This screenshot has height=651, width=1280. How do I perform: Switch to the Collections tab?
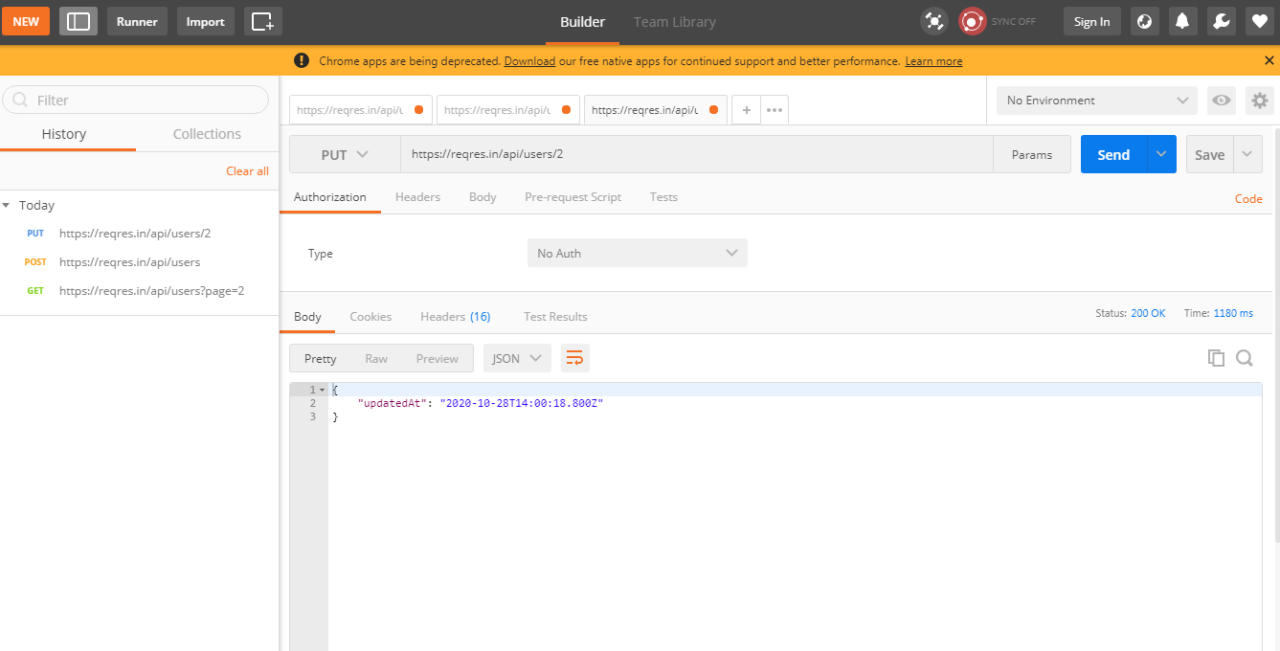point(206,134)
